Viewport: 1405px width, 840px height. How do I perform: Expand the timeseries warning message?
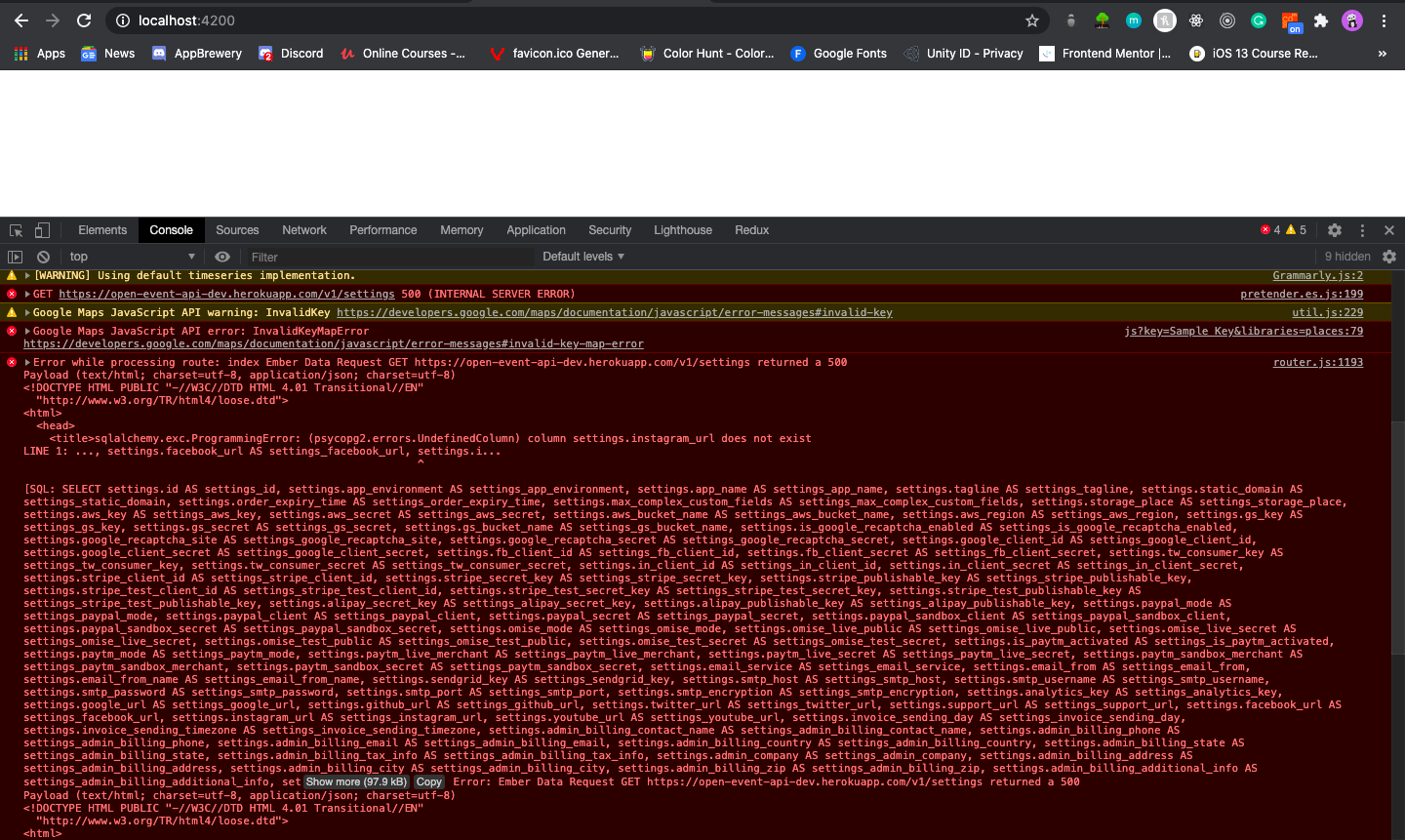click(x=27, y=276)
